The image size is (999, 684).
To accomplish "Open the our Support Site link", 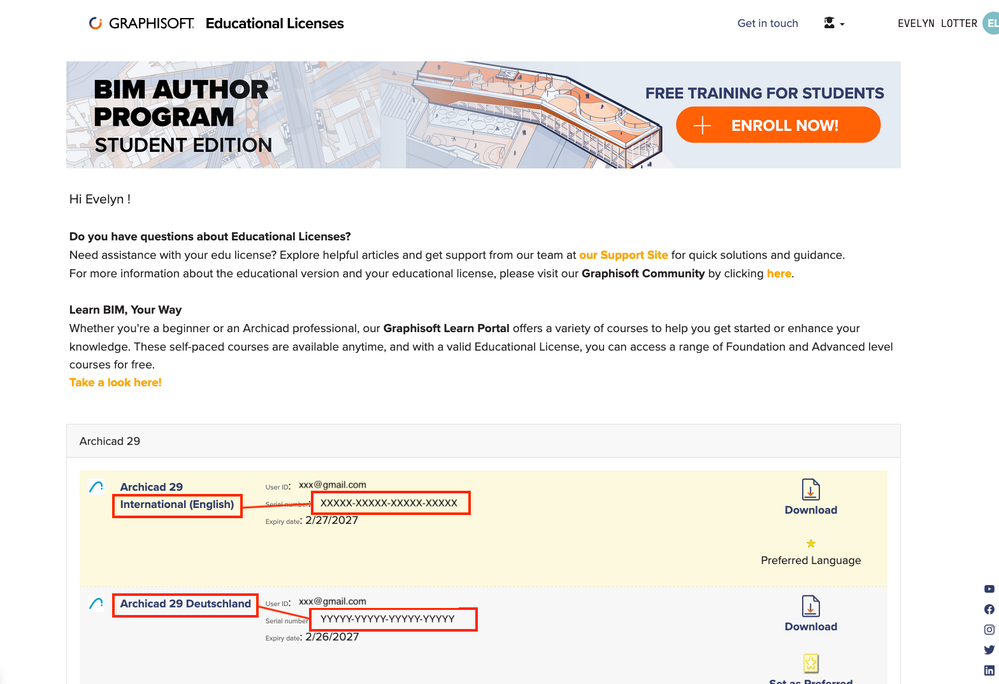I will [x=623, y=255].
